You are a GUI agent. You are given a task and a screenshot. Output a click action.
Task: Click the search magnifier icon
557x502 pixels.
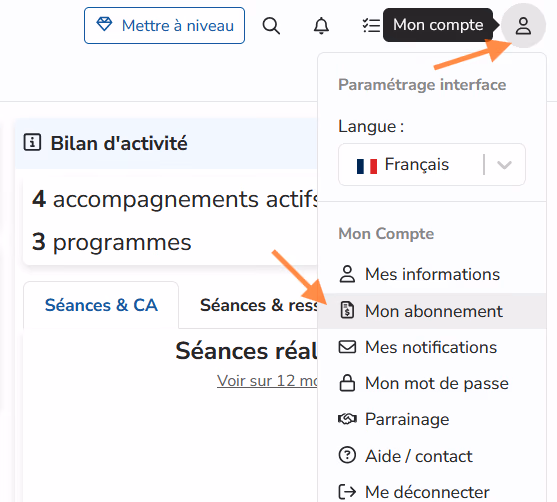point(271,26)
